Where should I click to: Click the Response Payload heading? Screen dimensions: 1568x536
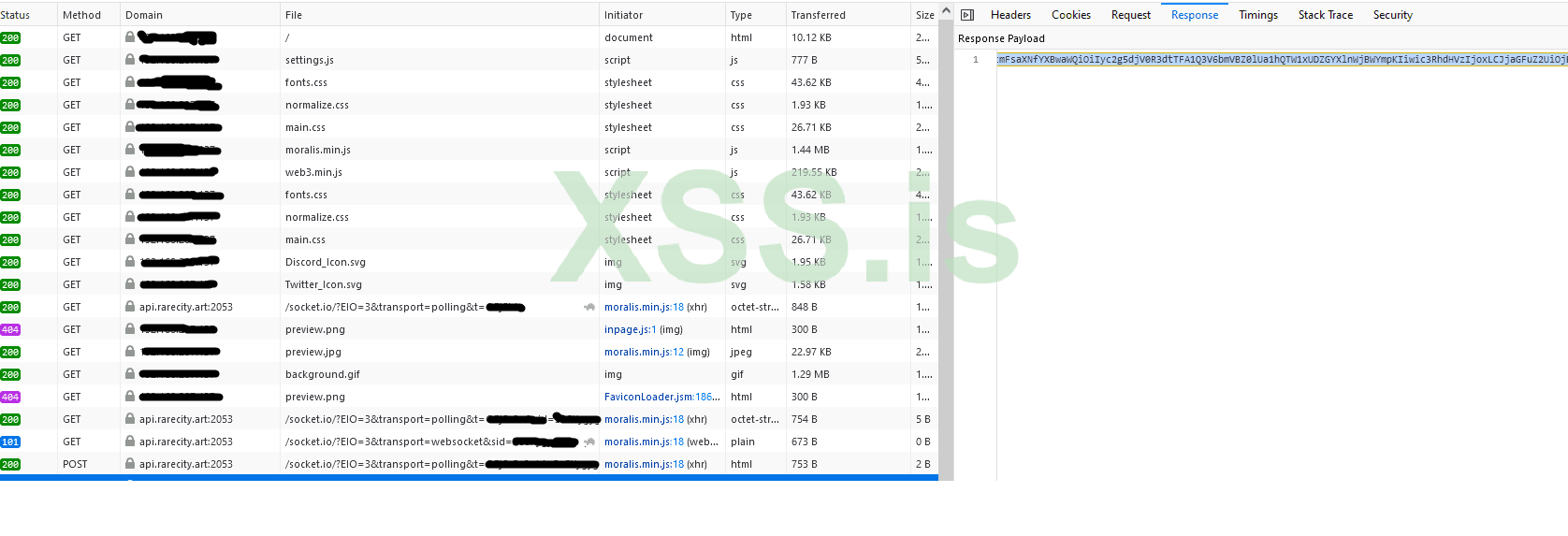tap(1001, 38)
